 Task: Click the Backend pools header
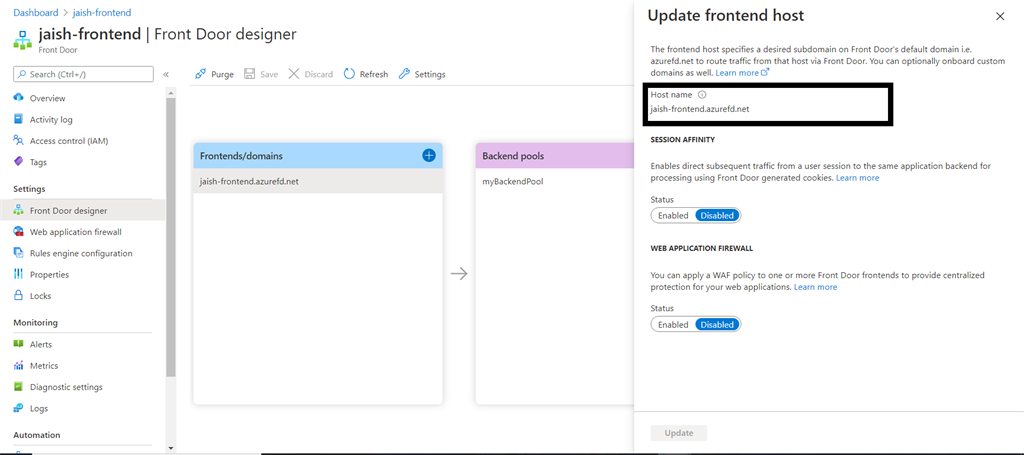pos(554,156)
